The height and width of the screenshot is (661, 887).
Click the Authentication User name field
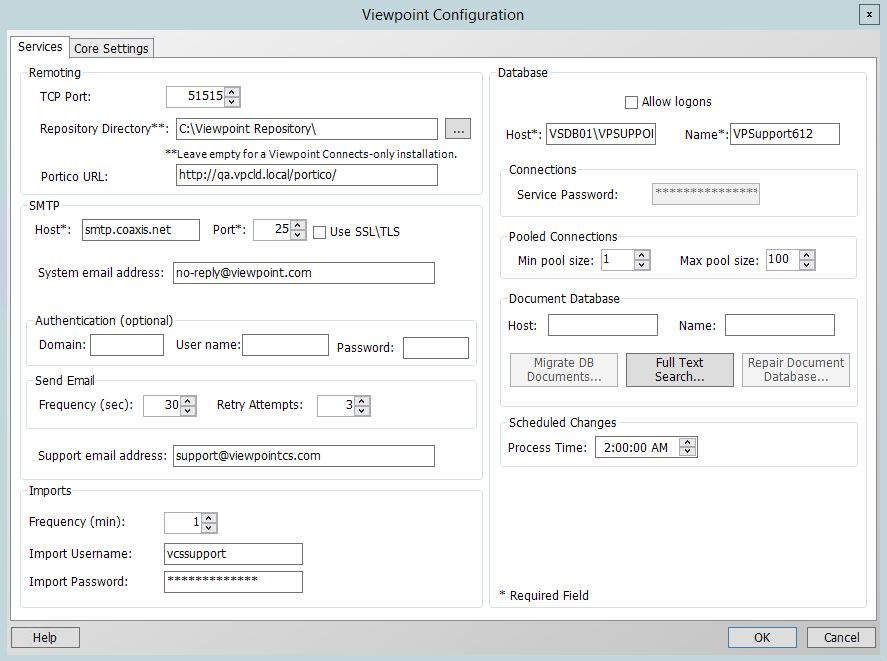285,345
